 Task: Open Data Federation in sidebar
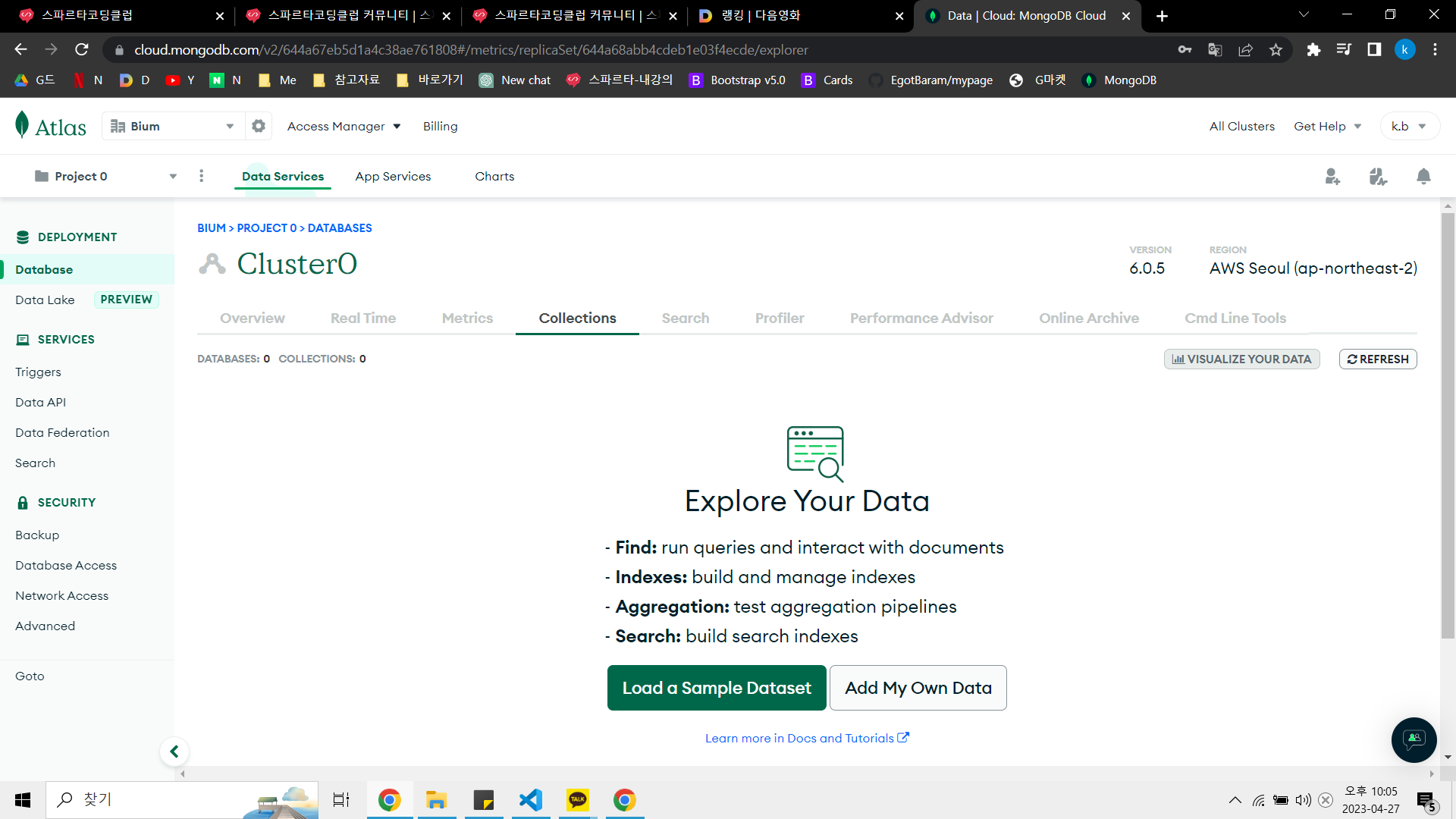(62, 432)
